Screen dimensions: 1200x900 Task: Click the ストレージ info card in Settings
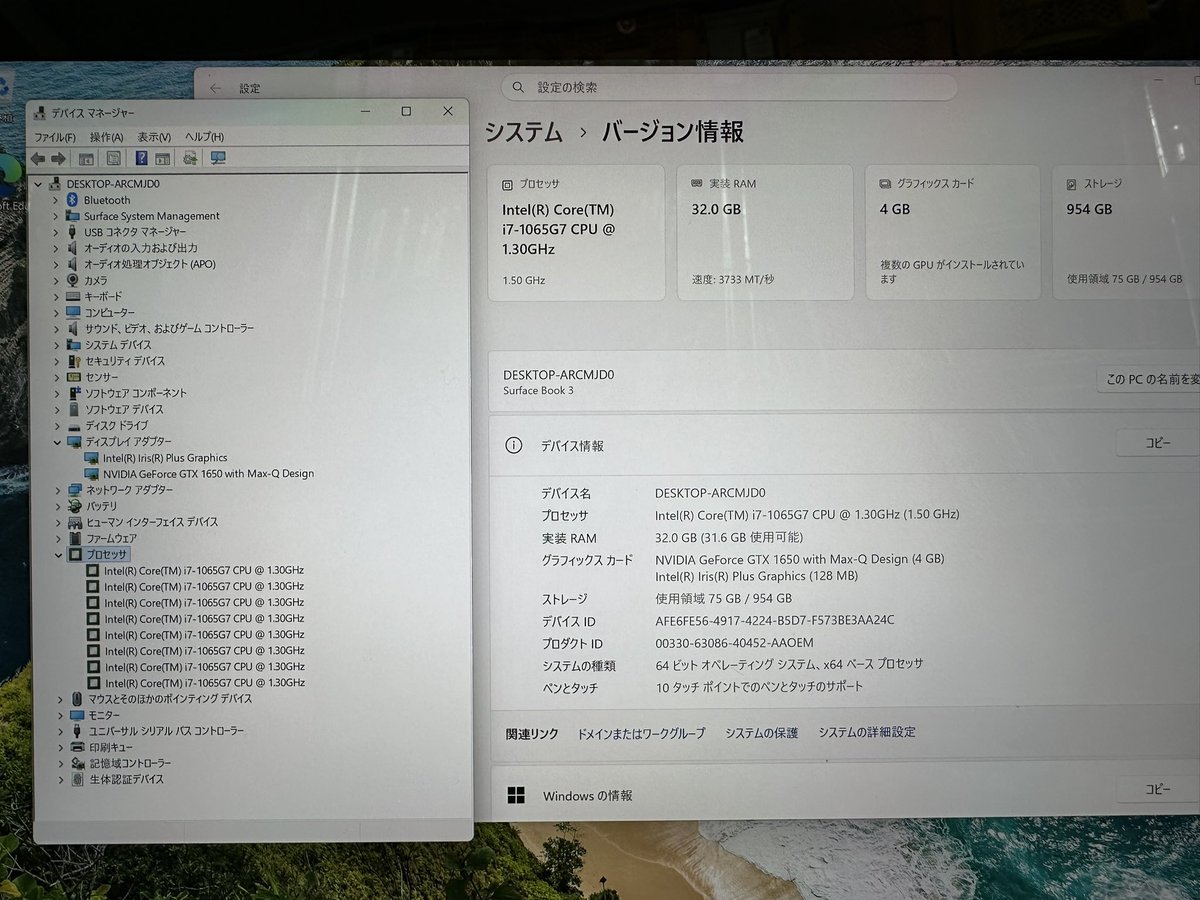pyautogui.click(x=1126, y=232)
